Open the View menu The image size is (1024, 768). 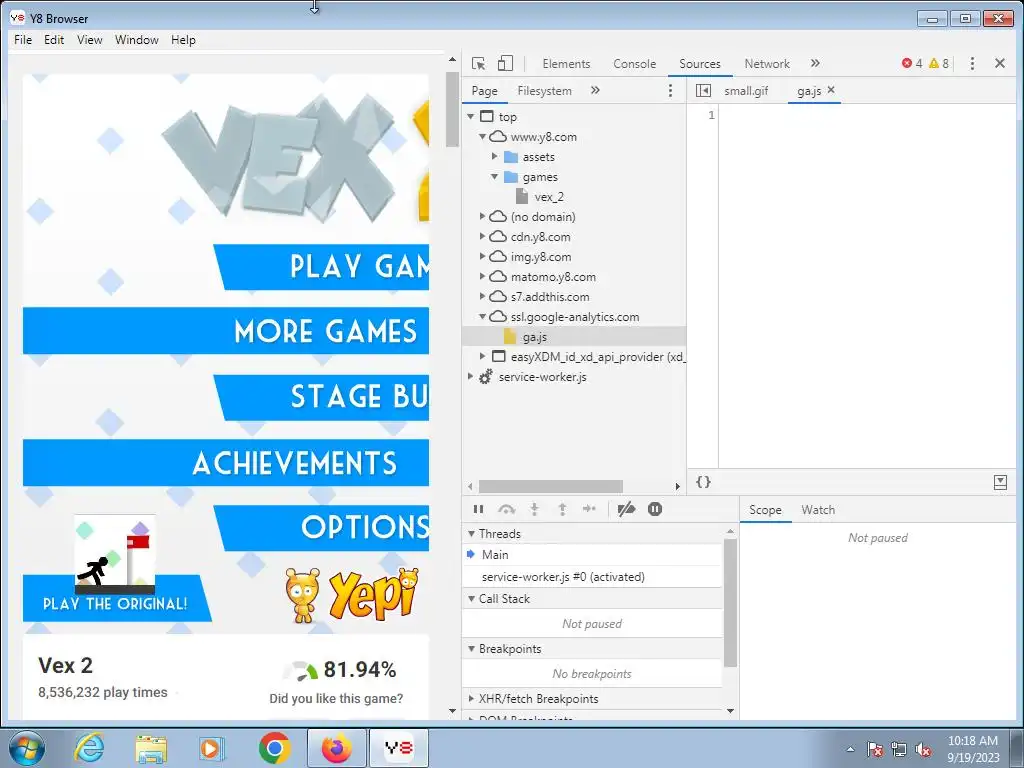(89, 40)
